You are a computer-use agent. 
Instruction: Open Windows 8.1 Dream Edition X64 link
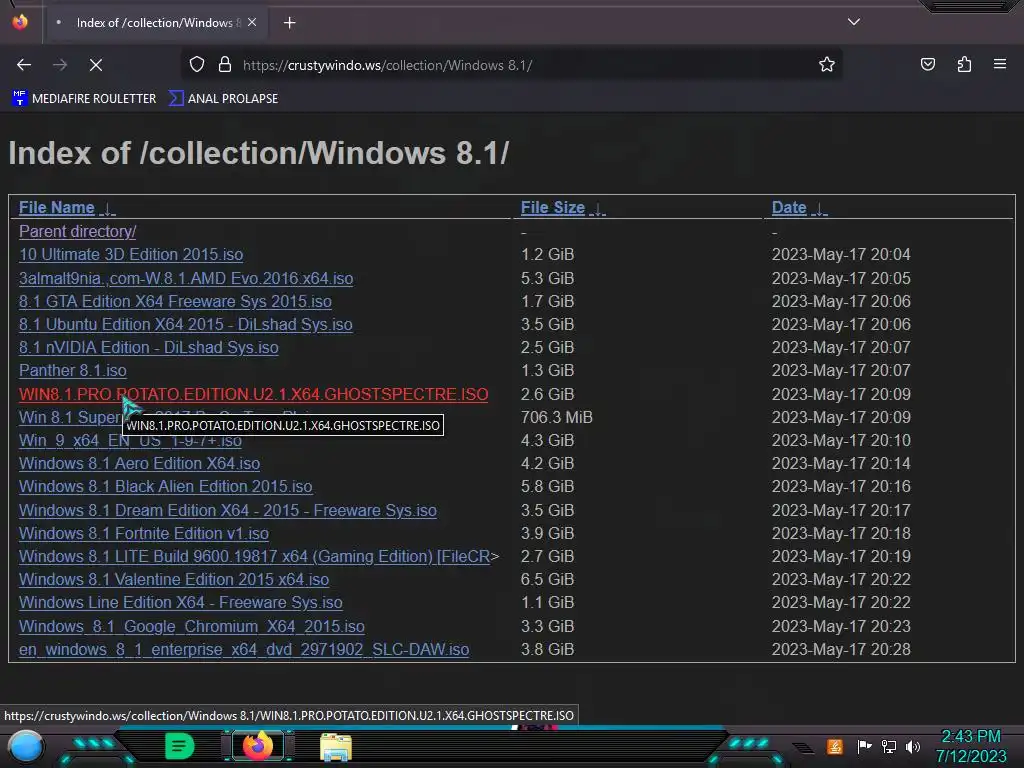(x=227, y=510)
